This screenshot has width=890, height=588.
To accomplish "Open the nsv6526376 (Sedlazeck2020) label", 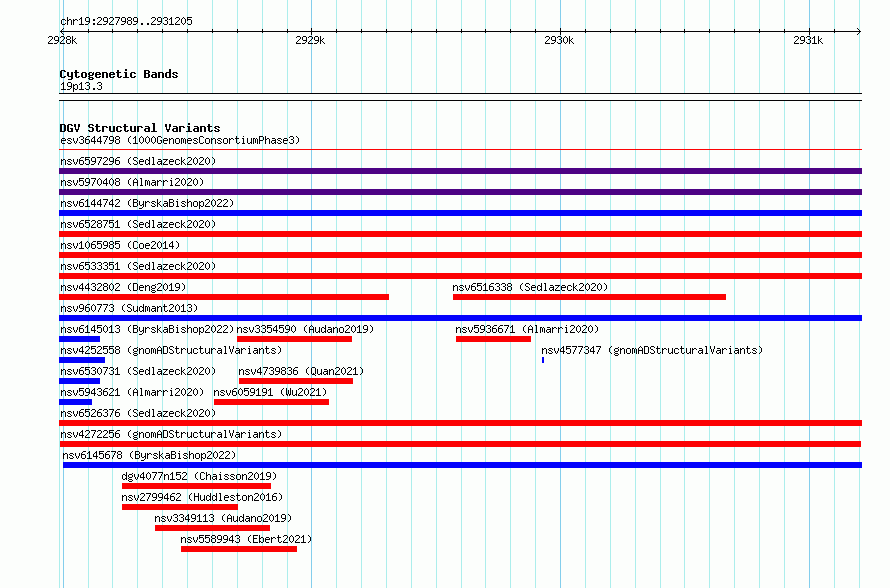I will pos(138,413).
